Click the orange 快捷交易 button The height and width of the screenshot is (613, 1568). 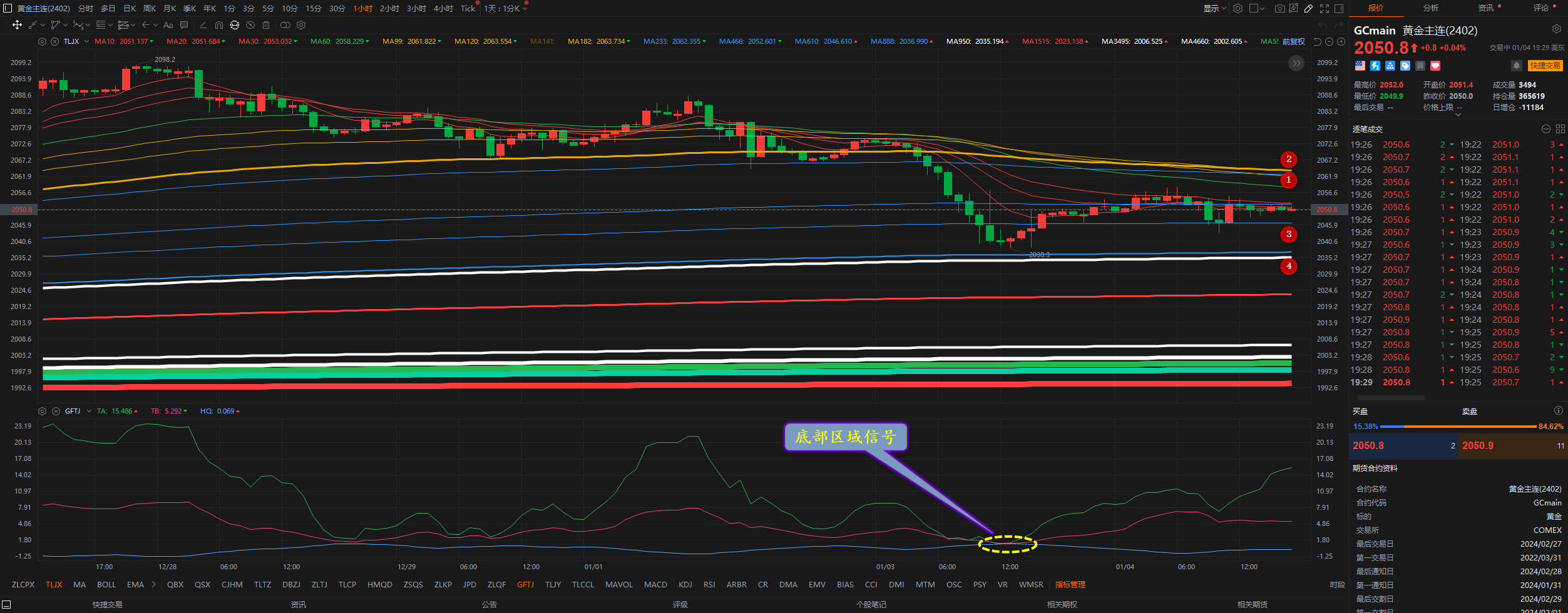1545,66
